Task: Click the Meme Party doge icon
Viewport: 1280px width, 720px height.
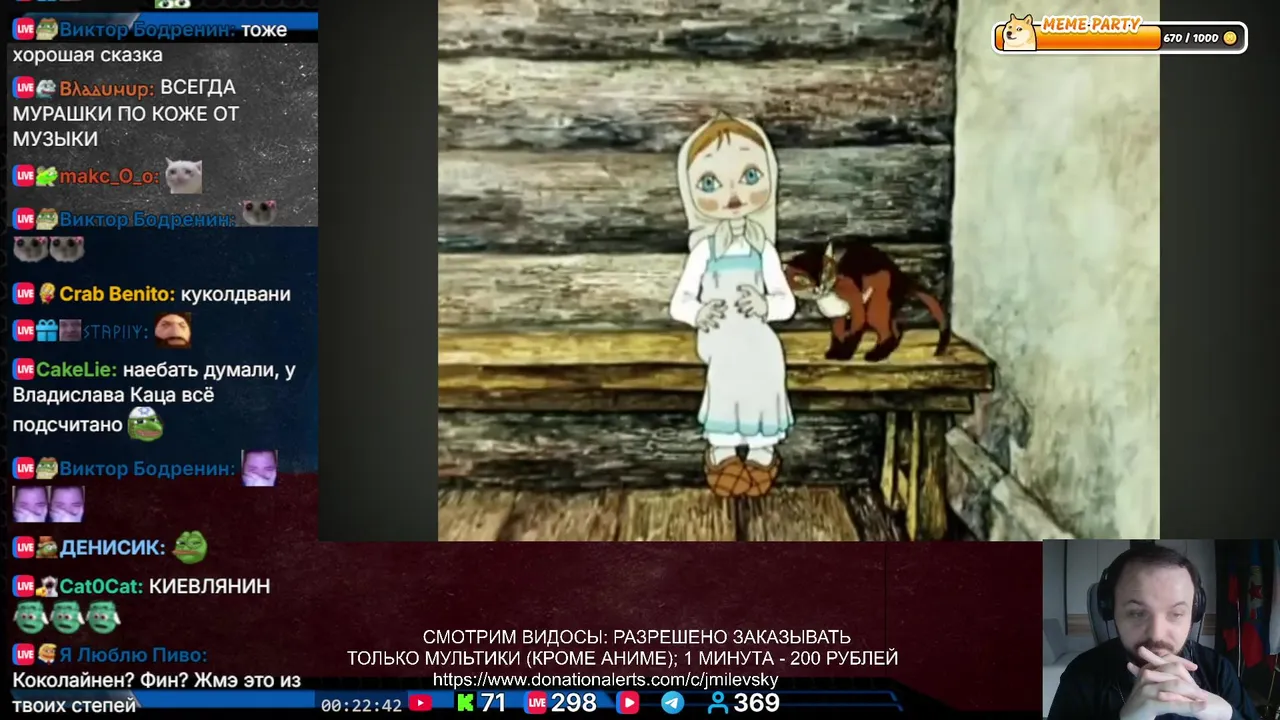Action: (1019, 32)
